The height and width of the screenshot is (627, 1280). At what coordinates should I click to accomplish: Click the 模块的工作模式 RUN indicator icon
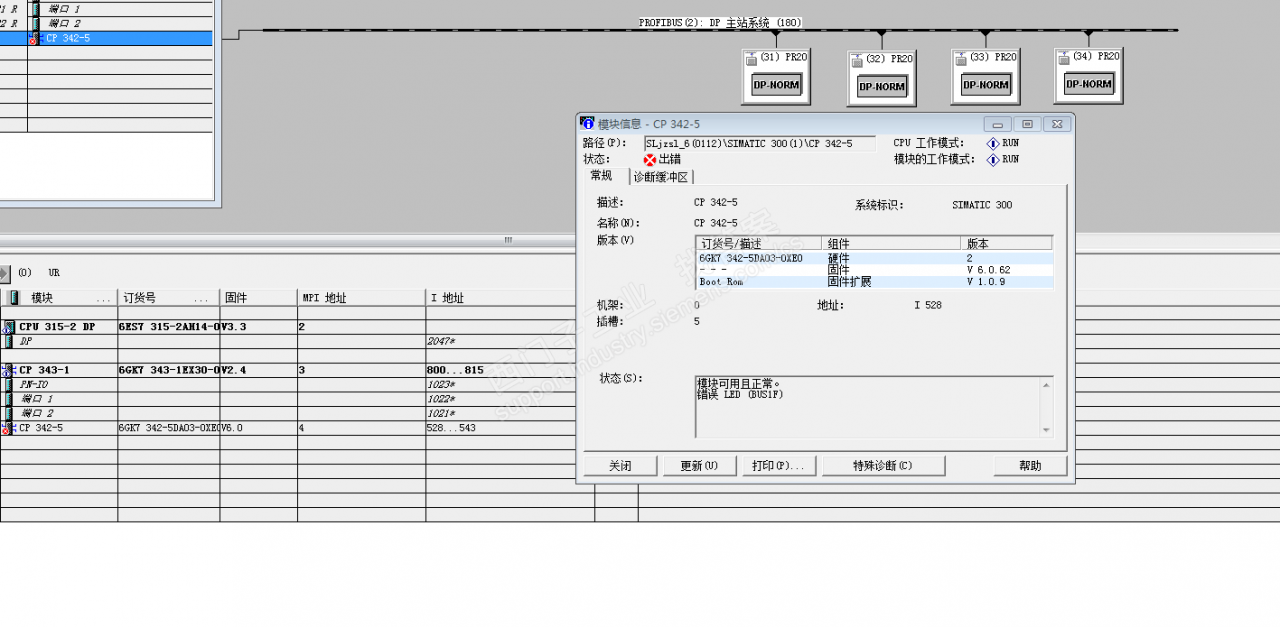tap(993, 159)
